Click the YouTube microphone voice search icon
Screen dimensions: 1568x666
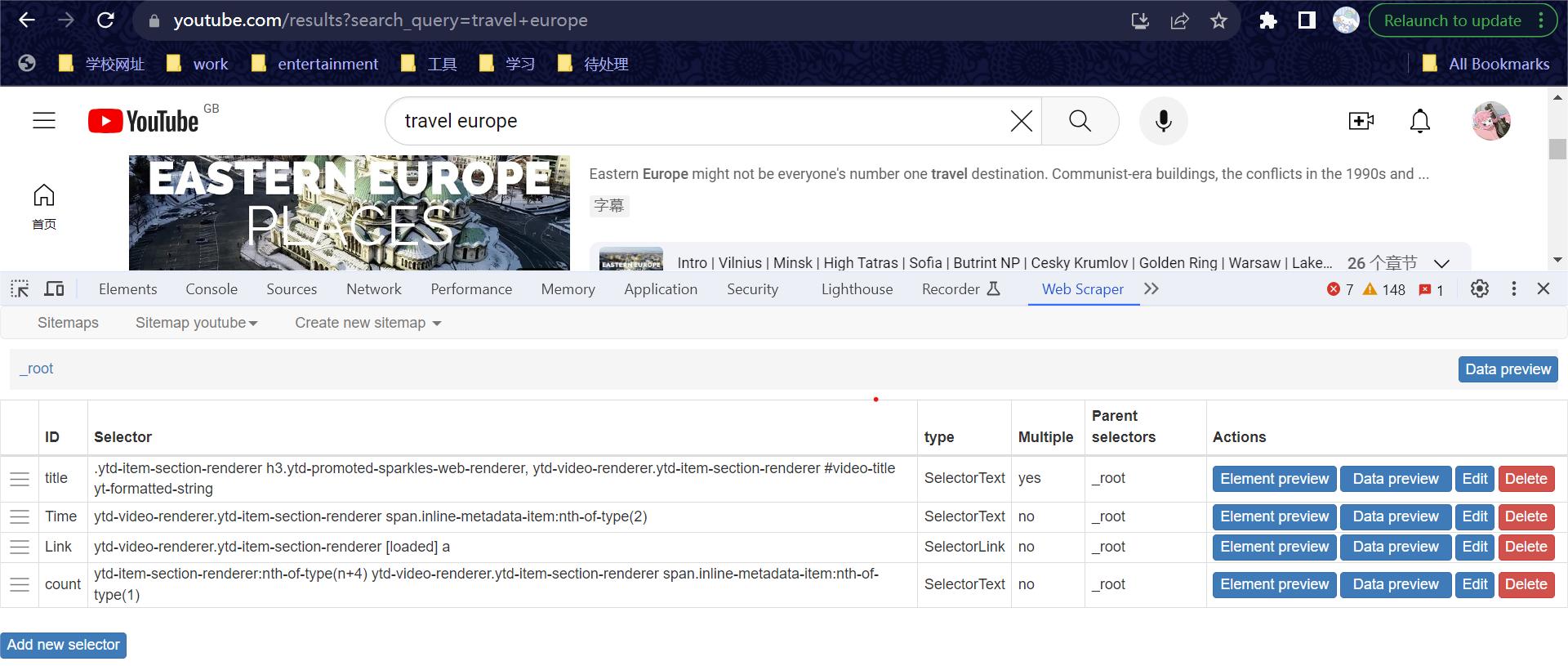pyautogui.click(x=1163, y=121)
